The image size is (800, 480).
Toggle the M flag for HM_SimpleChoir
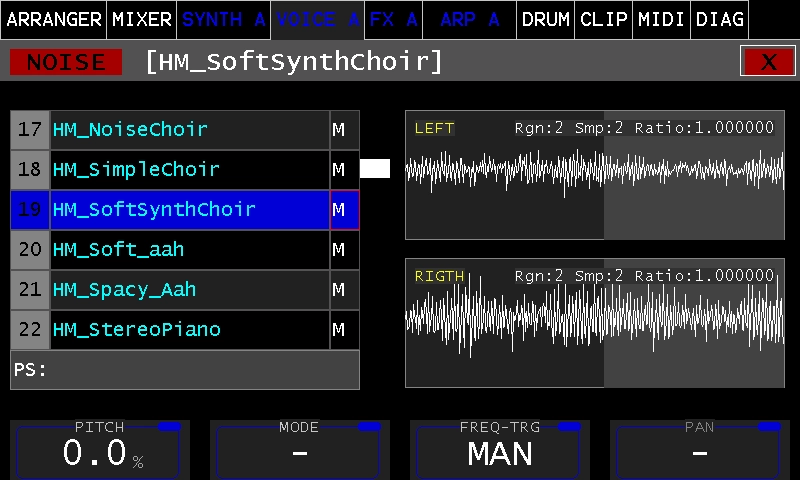pos(344,169)
